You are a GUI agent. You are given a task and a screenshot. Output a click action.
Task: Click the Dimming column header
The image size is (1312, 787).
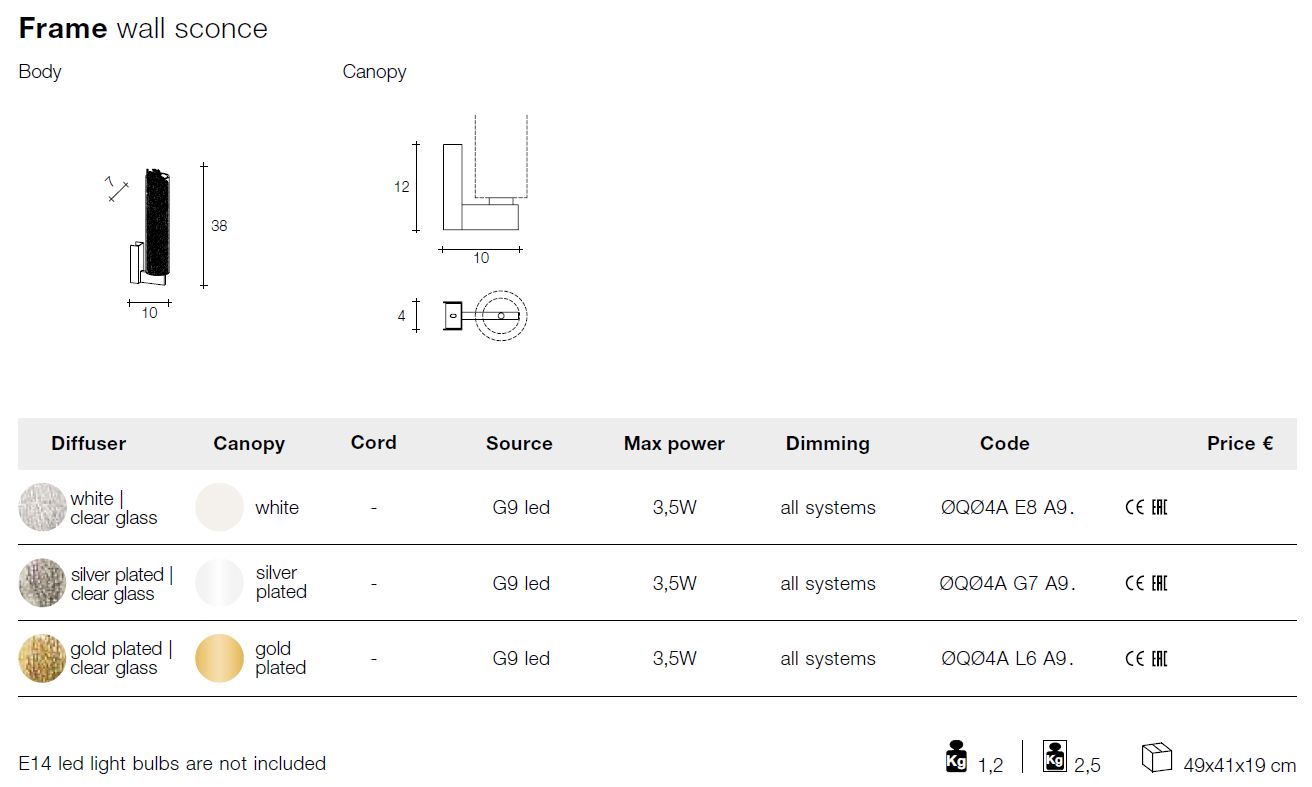tap(828, 444)
